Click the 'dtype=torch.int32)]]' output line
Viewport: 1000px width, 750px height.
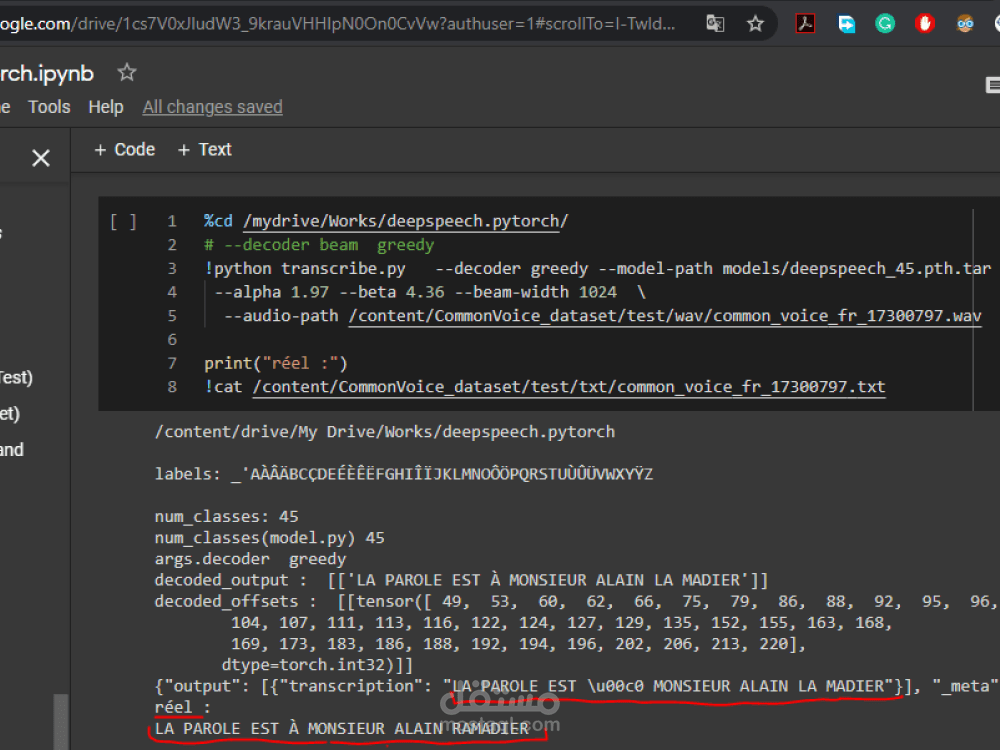pyautogui.click(x=317, y=665)
